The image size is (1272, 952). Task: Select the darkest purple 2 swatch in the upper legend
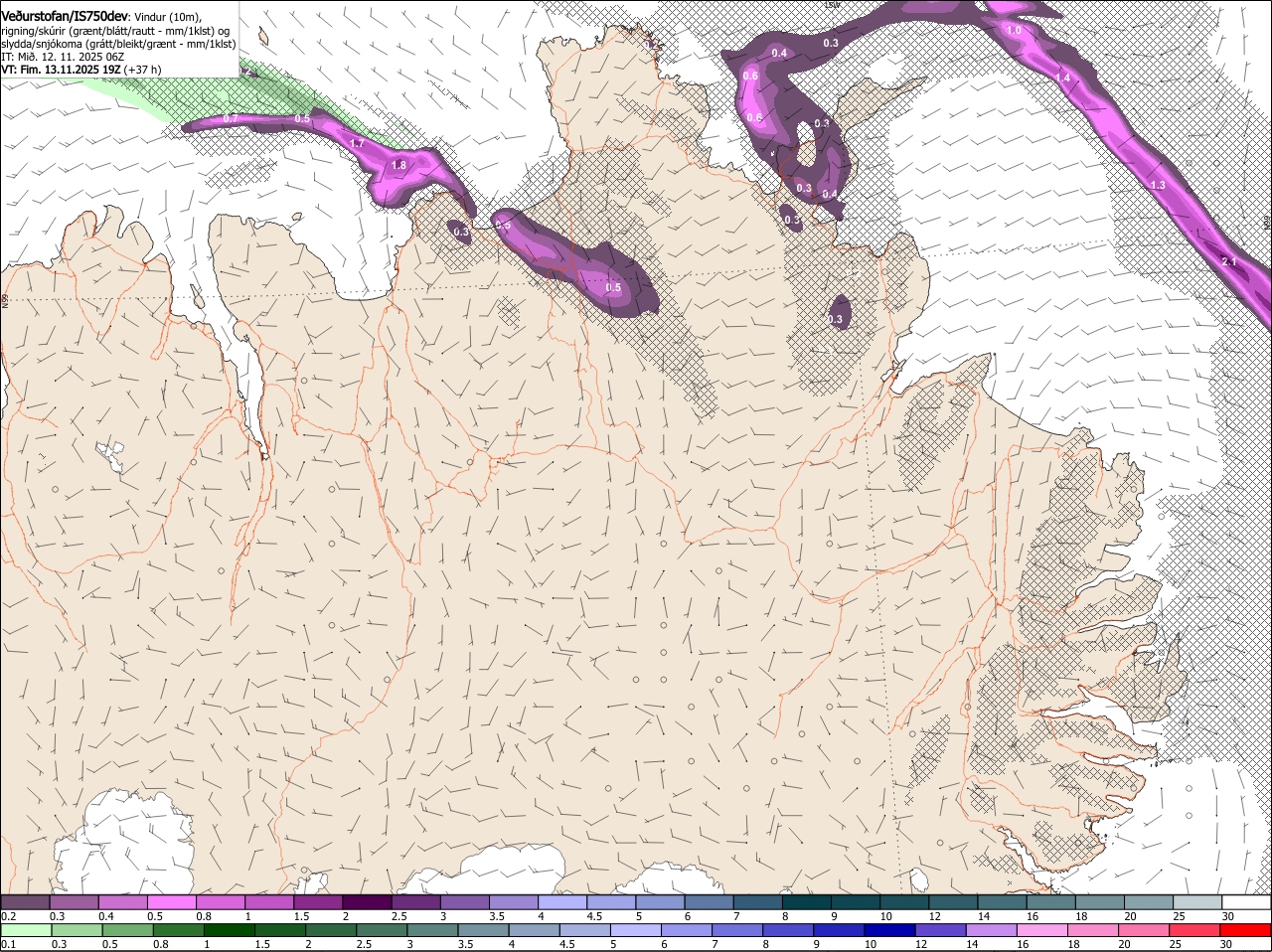click(x=367, y=902)
